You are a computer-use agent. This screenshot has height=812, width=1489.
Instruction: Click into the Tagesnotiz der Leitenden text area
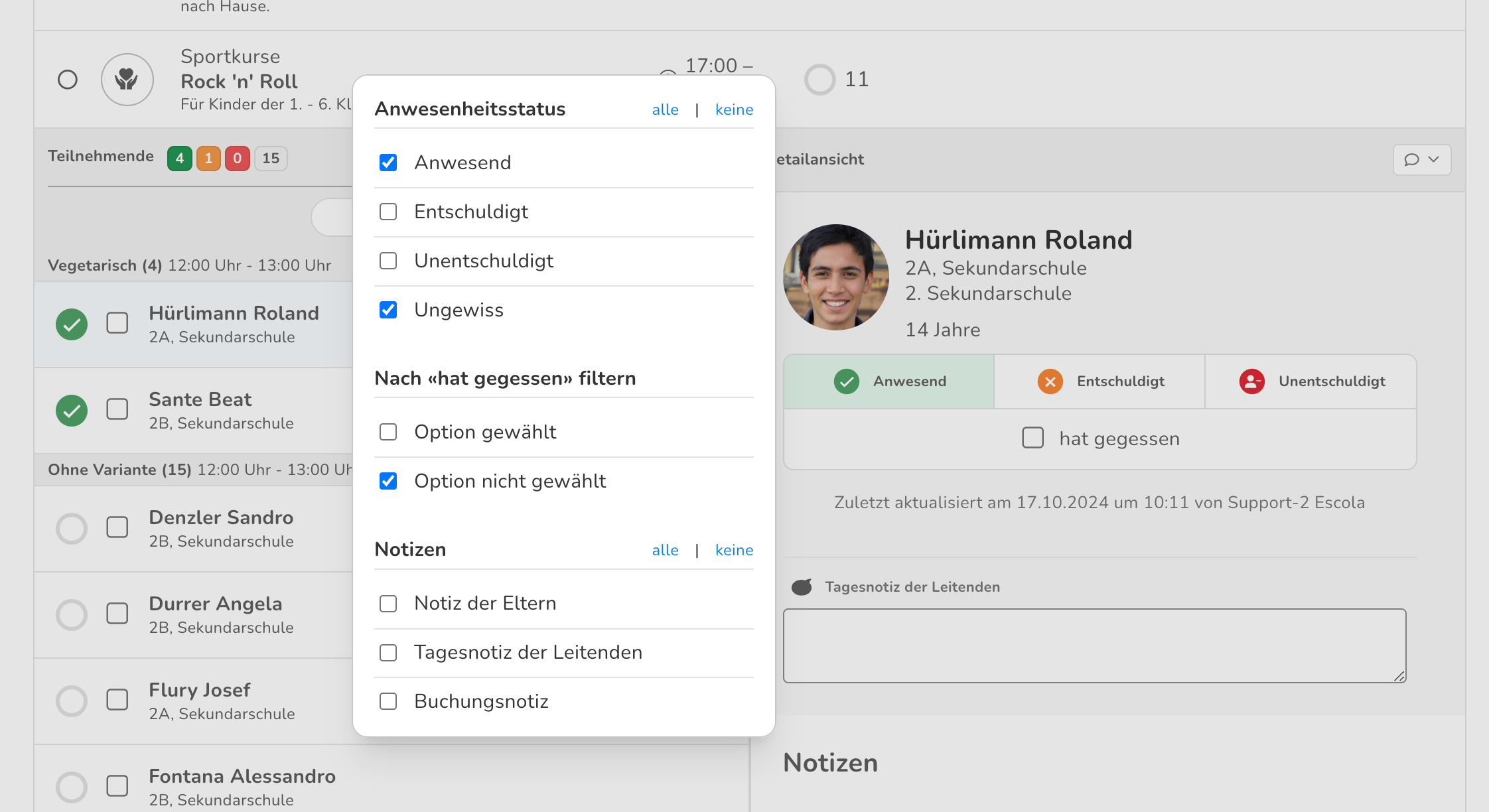click(1094, 645)
